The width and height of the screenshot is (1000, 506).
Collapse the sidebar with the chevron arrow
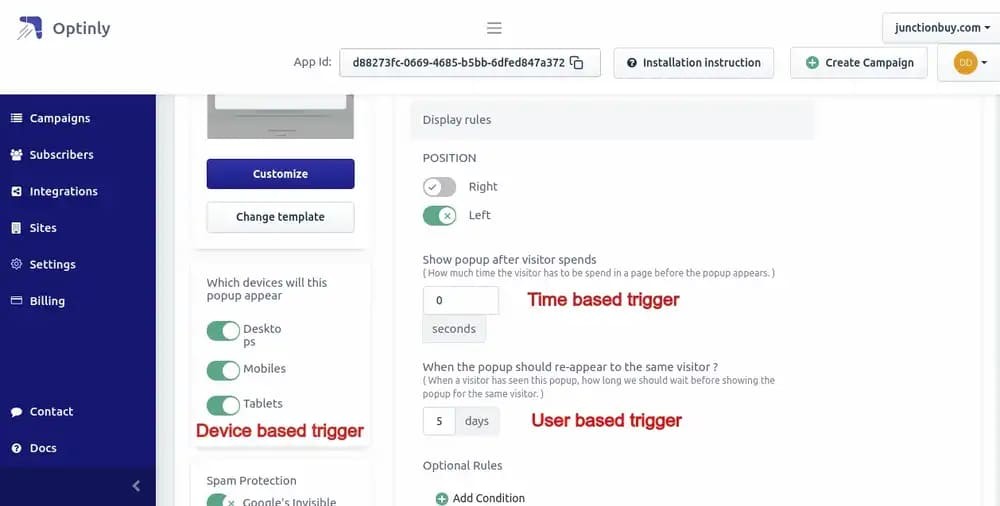click(136, 486)
